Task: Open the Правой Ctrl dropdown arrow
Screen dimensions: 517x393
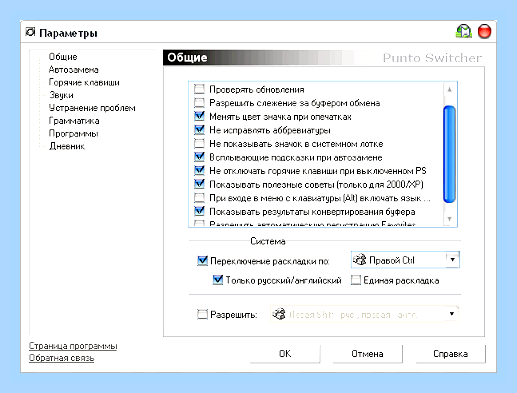Action: tap(452, 260)
